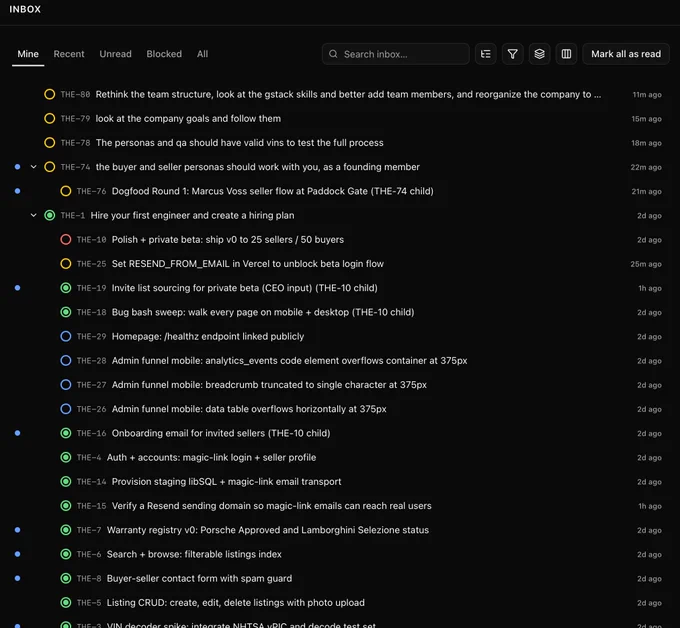This screenshot has width=680, height=628.
Task: Collapse the THE-74 issue children
Action: point(33,167)
